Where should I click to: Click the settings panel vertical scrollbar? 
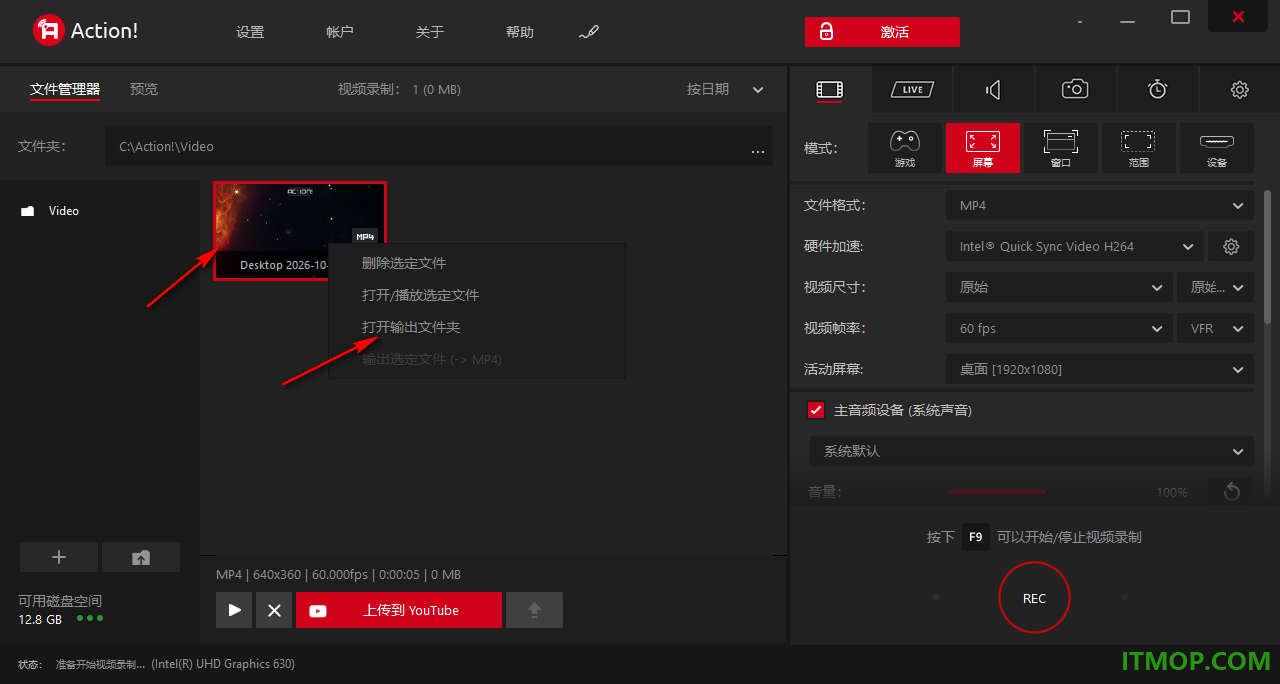tap(1268, 258)
